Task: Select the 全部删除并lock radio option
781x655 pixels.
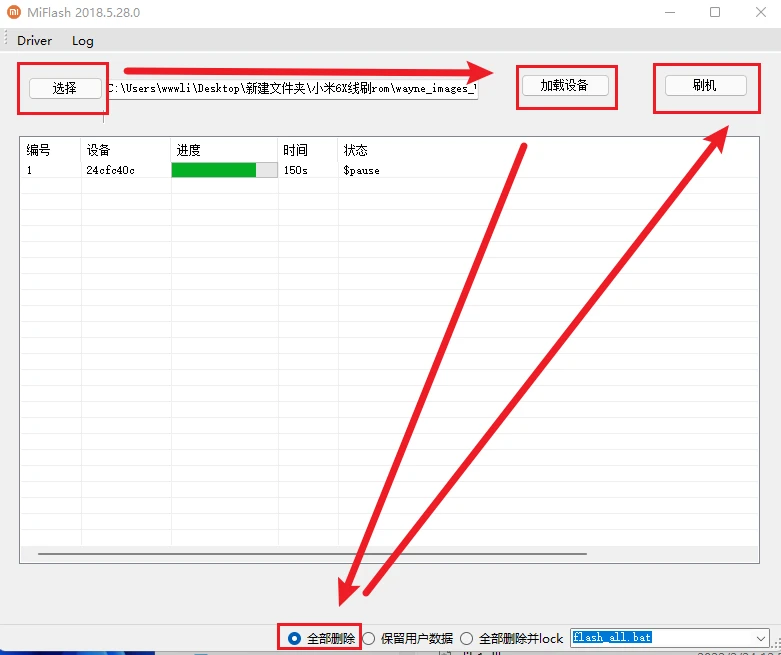Action: pos(467,638)
